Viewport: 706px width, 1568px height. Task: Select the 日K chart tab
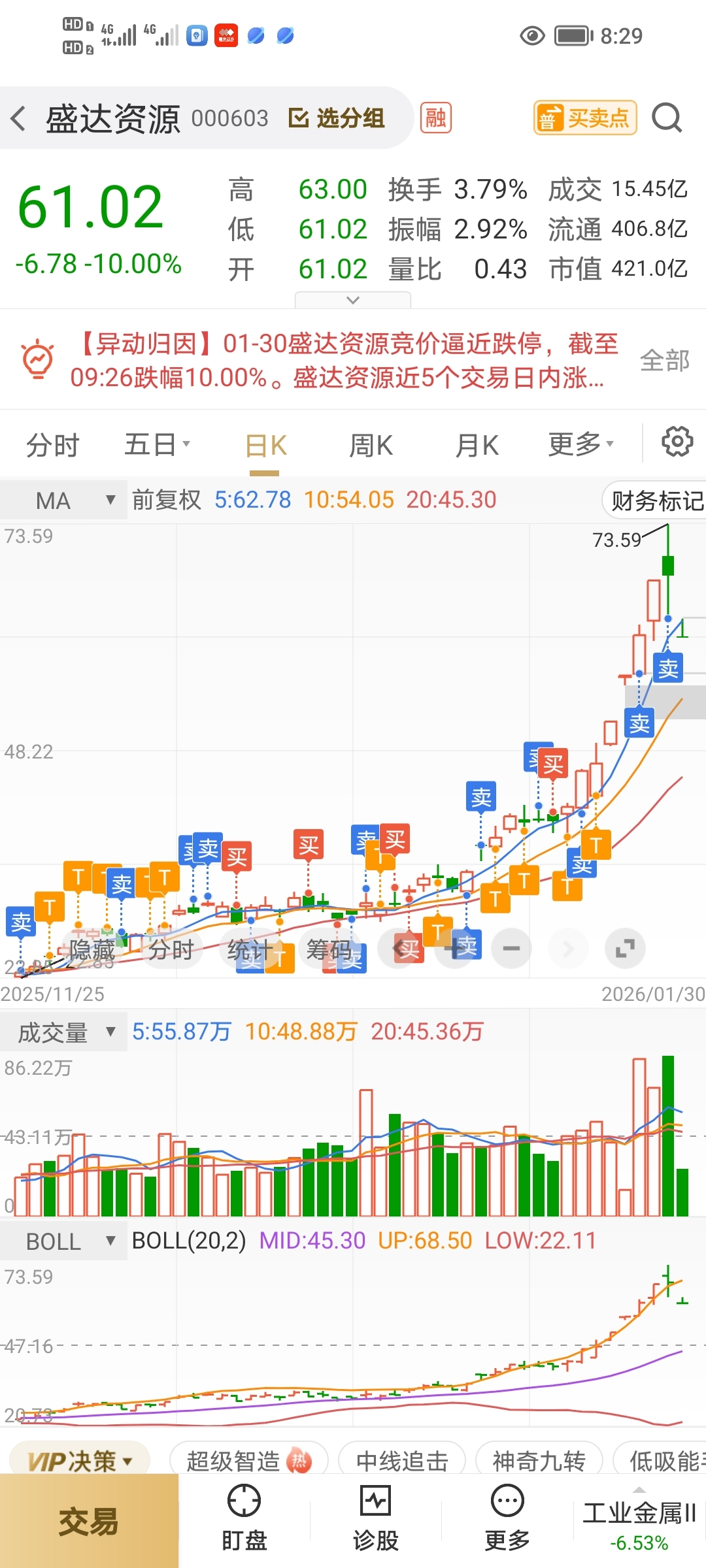coord(265,446)
